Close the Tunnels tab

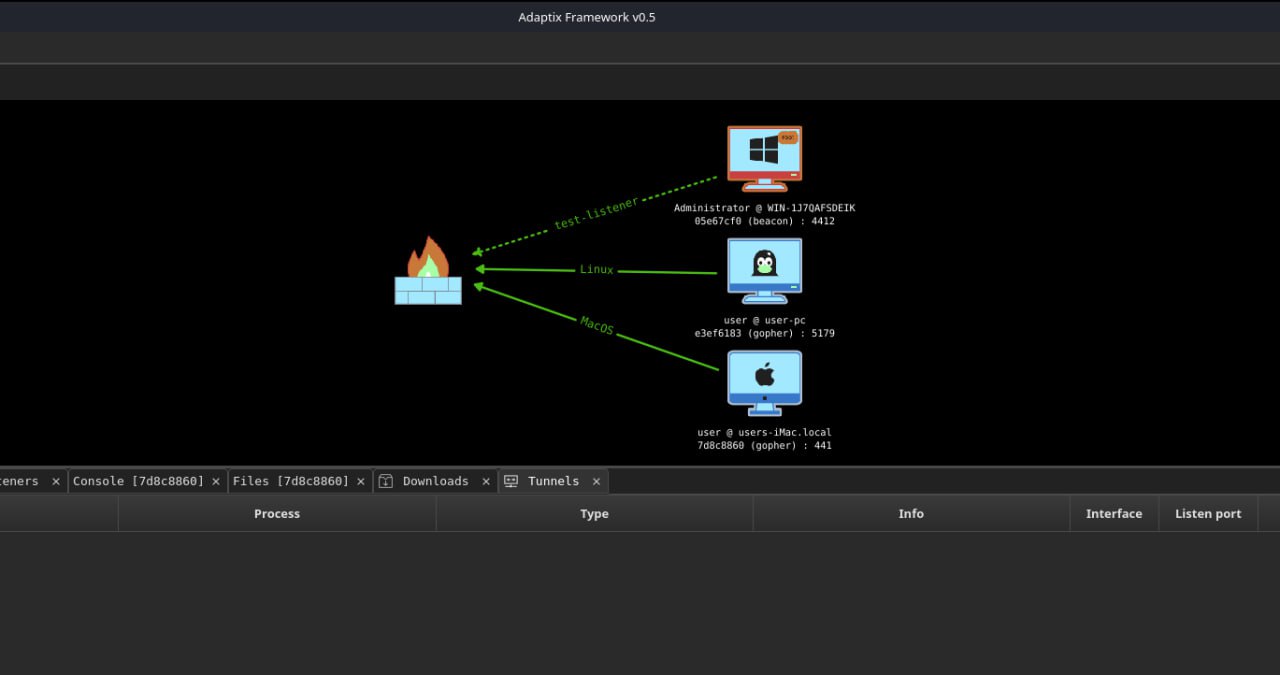click(x=596, y=481)
